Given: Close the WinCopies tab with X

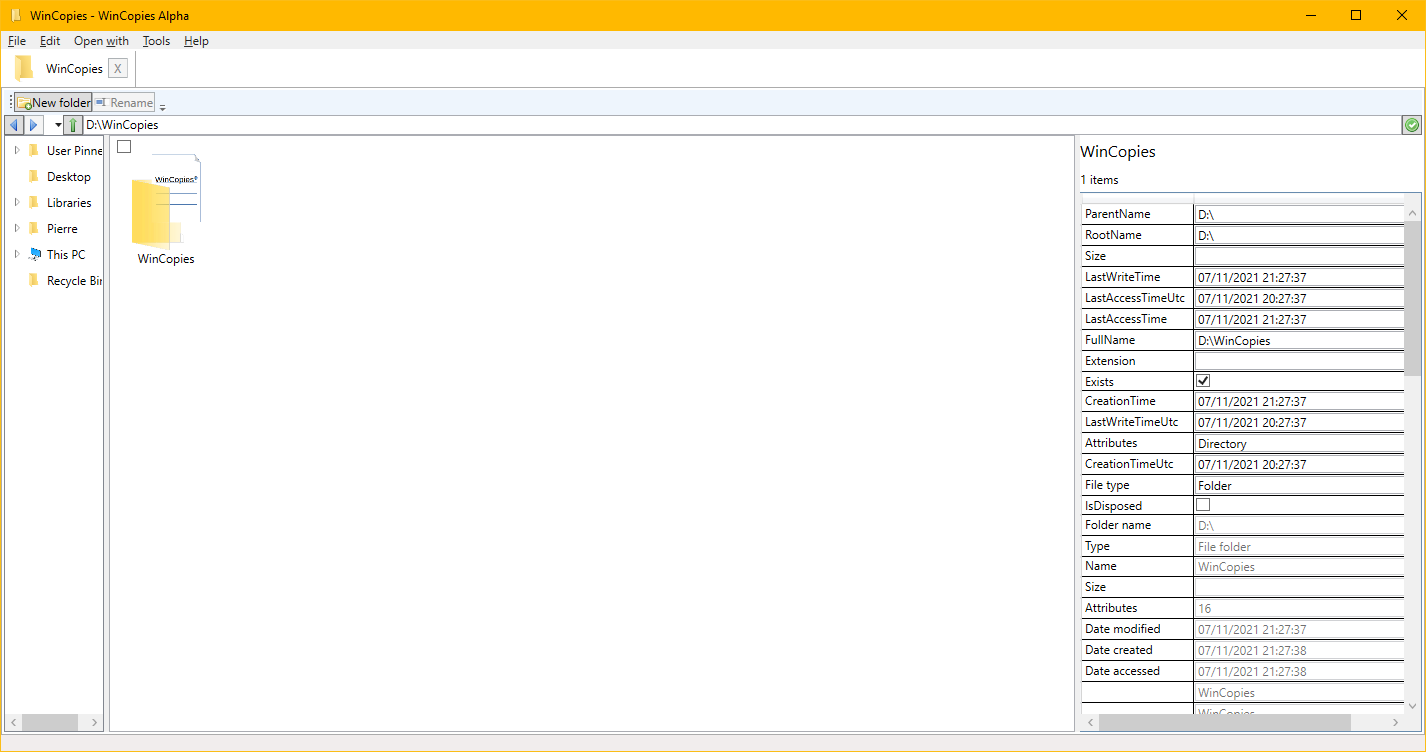Looking at the screenshot, I should [x=118, y=69].
